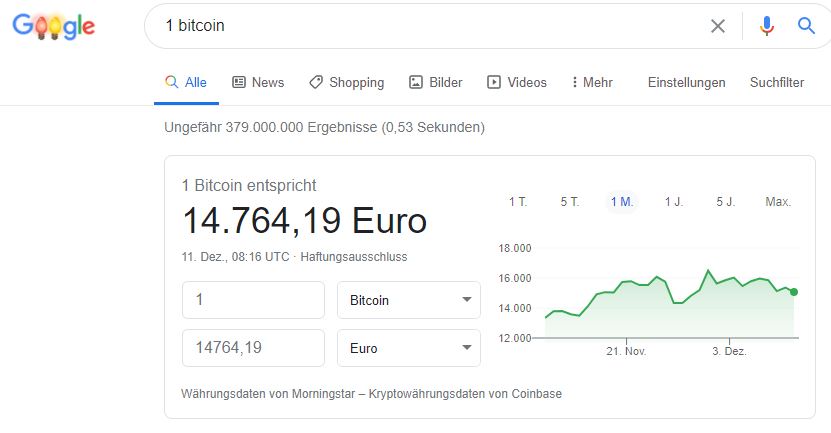
Task: Open the Suchfilter options
Action: coord(777,83)
